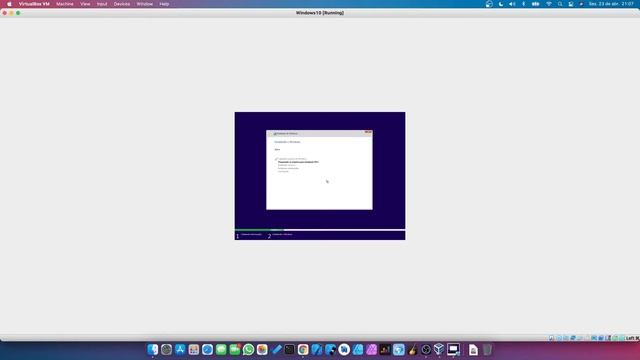
Task: Open the document file in the dock
Action: coord(473,349)
